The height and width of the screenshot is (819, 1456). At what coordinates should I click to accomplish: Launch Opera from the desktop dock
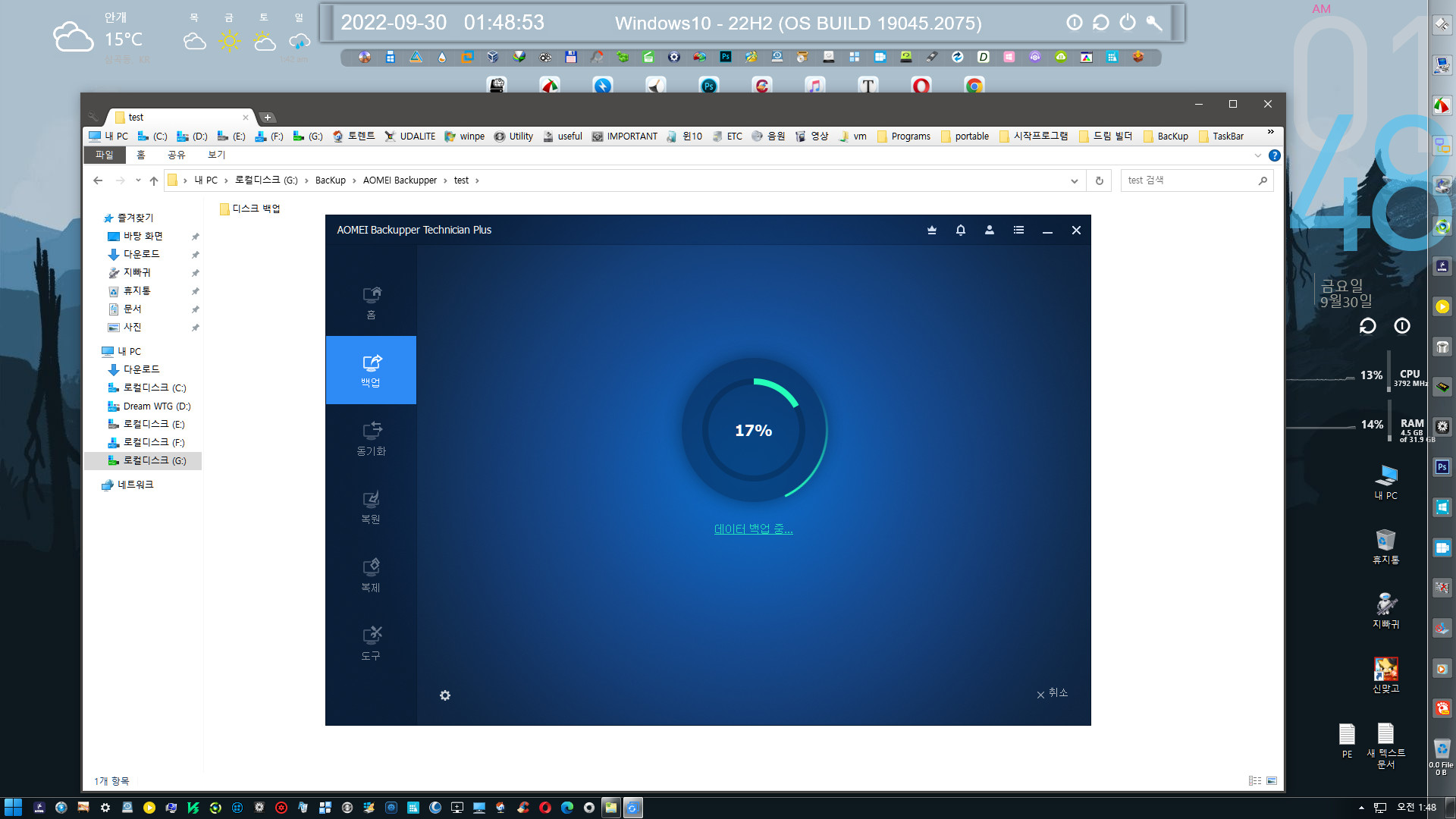coord(921,86)
